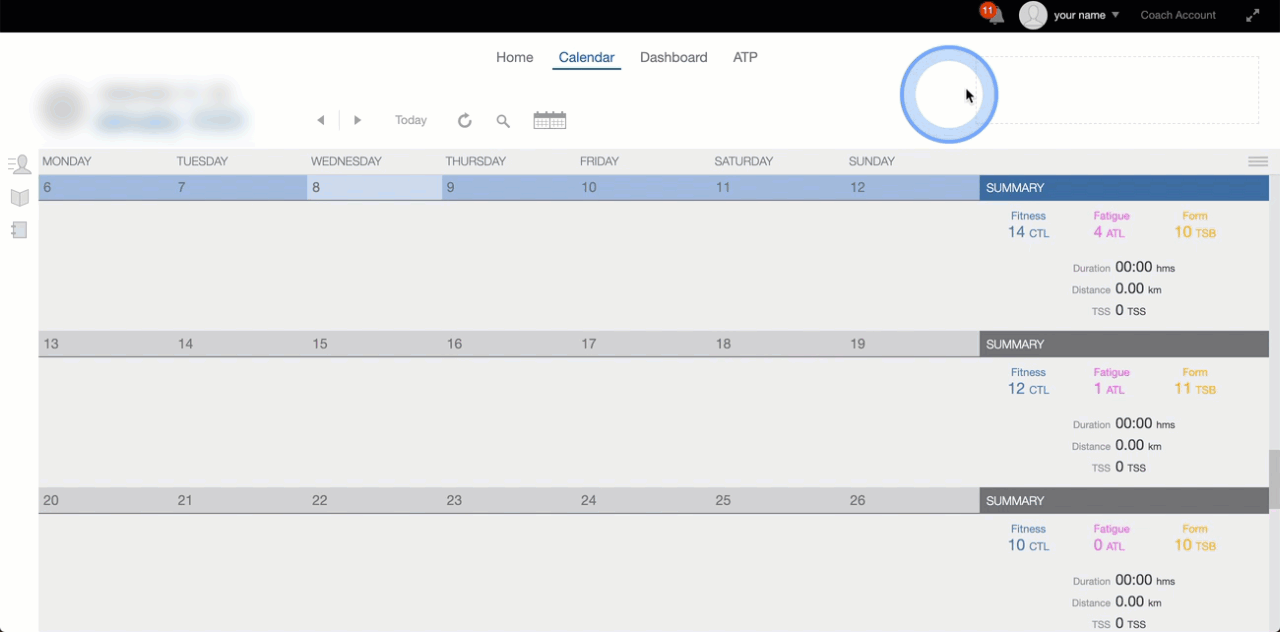Toggle fullscreen with the expand arrows icon
Screen dimensions: 1280x632
pyautogui.click(x=1253, y=15)
